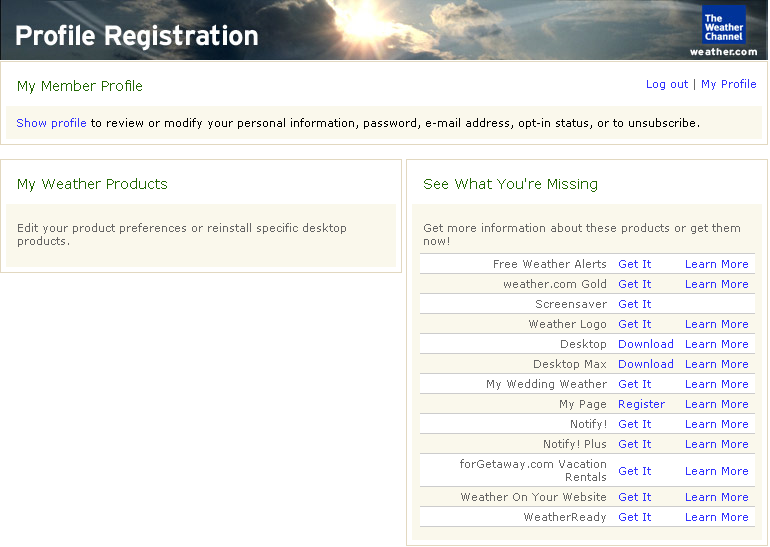Screen dimensions: 770x547
Task: Click the Log out link
Action: tap(667, 84)
